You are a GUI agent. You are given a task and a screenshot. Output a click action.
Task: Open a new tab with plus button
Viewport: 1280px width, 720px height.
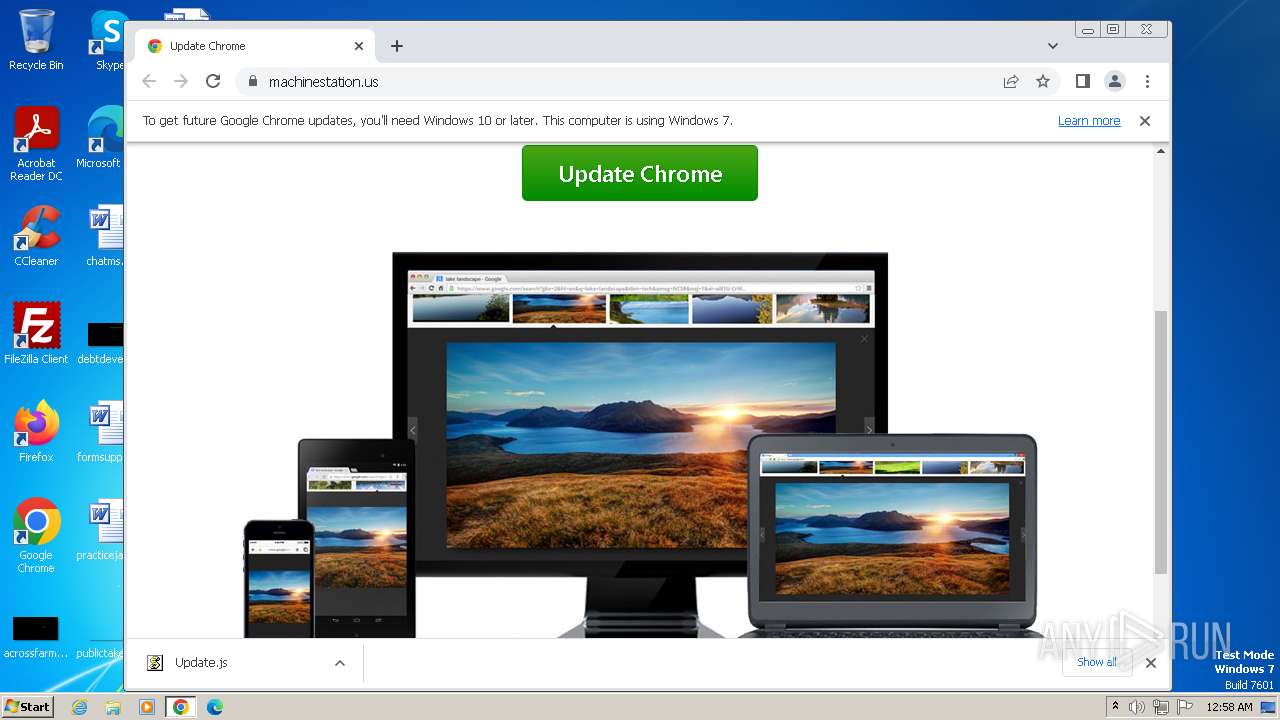(x=397, y=46)
